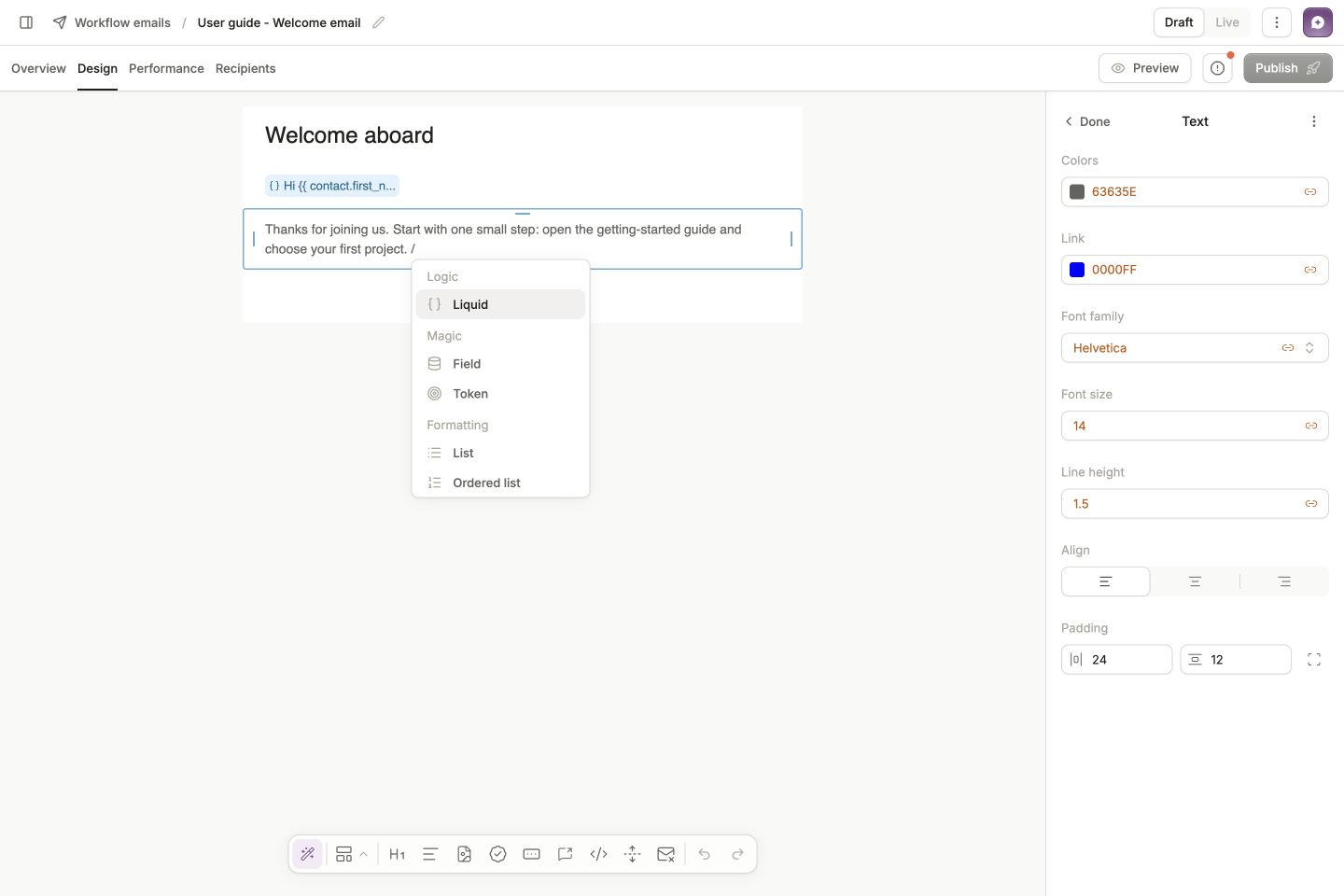Screen dimensions: 1344x896
Task: Open Text panel three-dot menu
Action: coord(1313,121)
